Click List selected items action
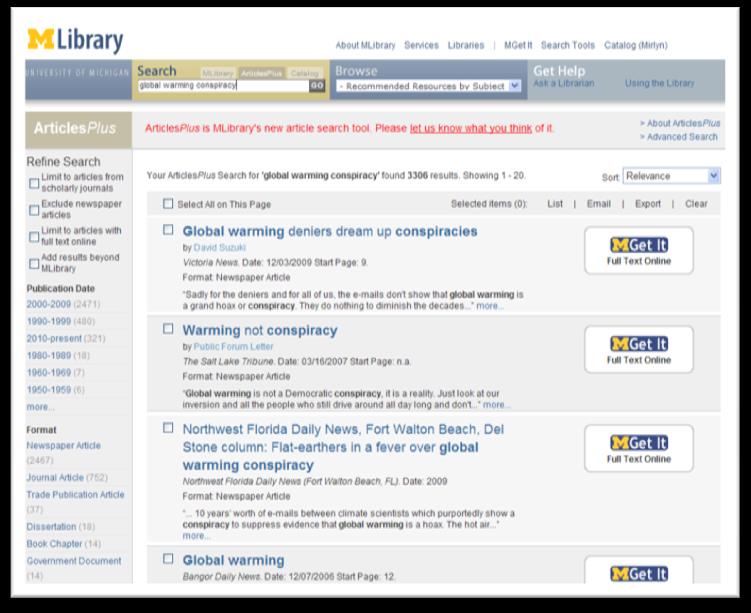Image resolution: width=751 pixels, height=613 pixels. 555,204
